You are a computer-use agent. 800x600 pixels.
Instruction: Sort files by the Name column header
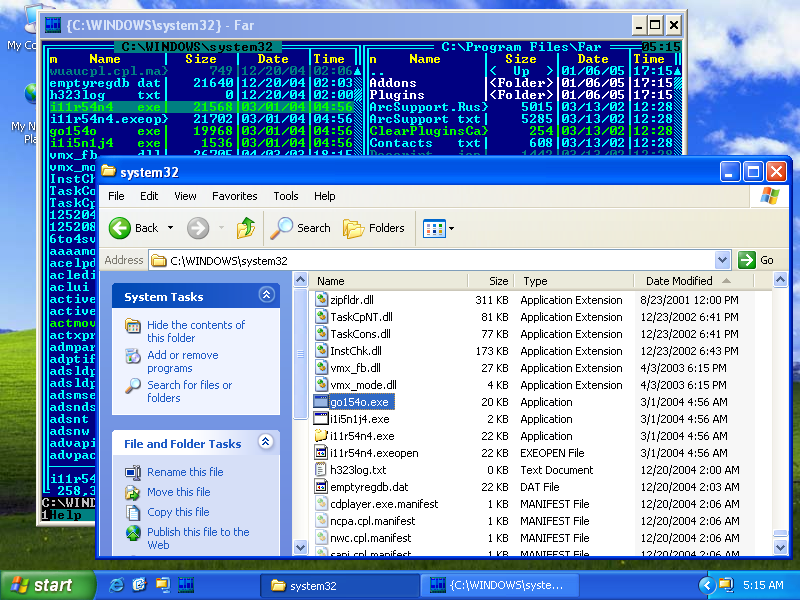(388, 281)
